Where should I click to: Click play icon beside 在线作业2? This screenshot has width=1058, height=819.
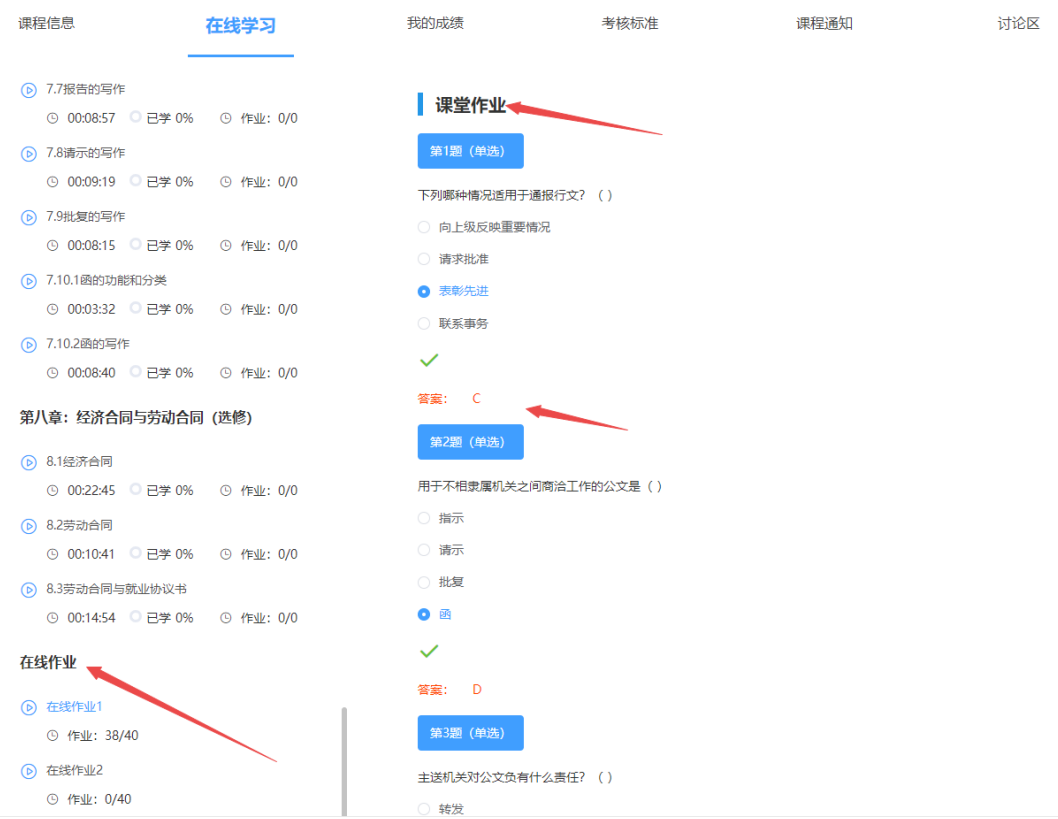tap(28, 771)
